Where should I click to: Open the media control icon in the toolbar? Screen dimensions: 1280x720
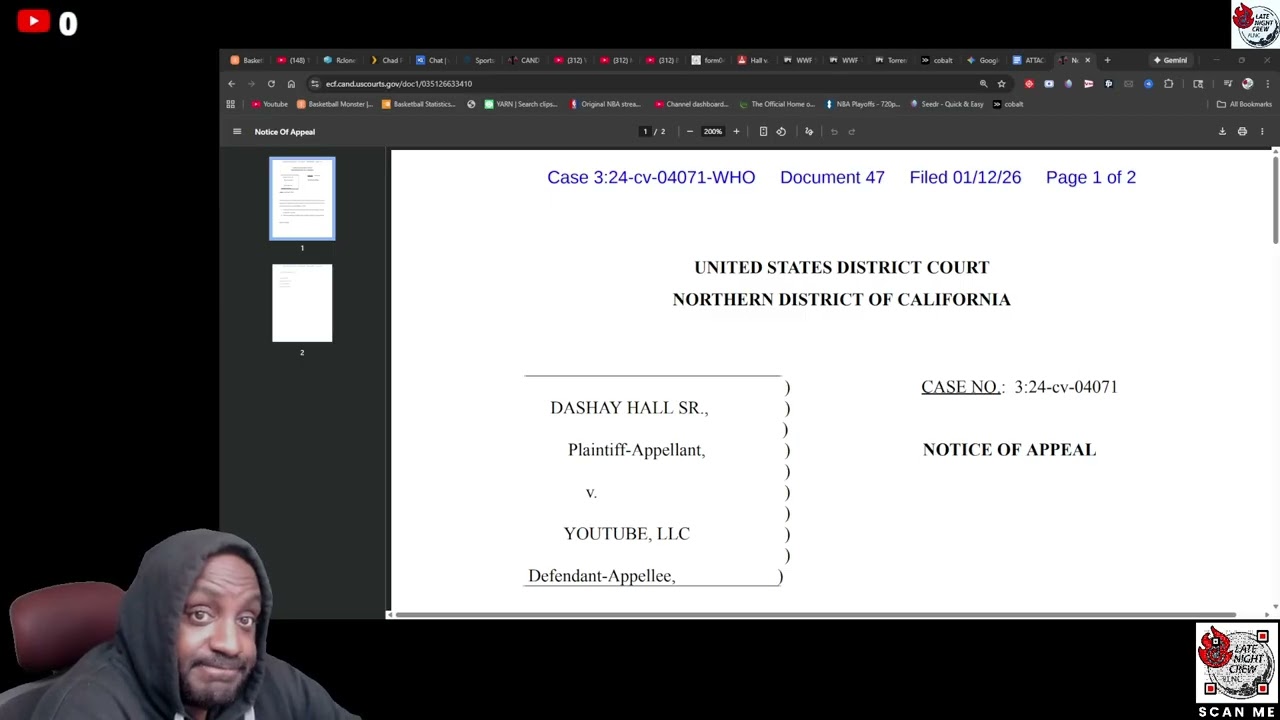(x=1228, y=83)
